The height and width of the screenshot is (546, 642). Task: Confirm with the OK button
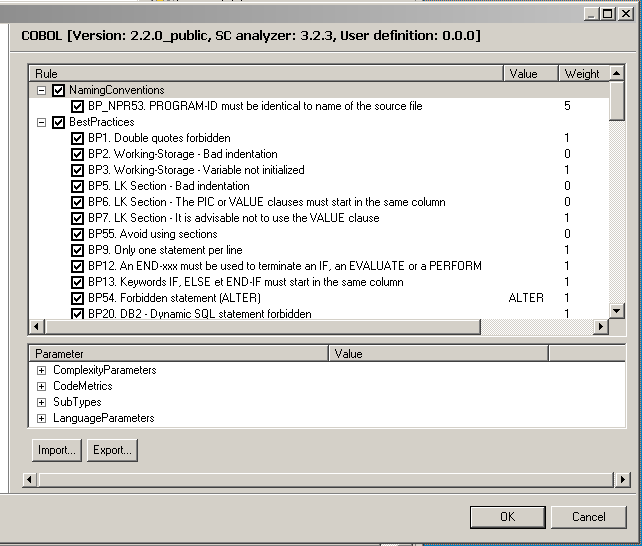508,517
